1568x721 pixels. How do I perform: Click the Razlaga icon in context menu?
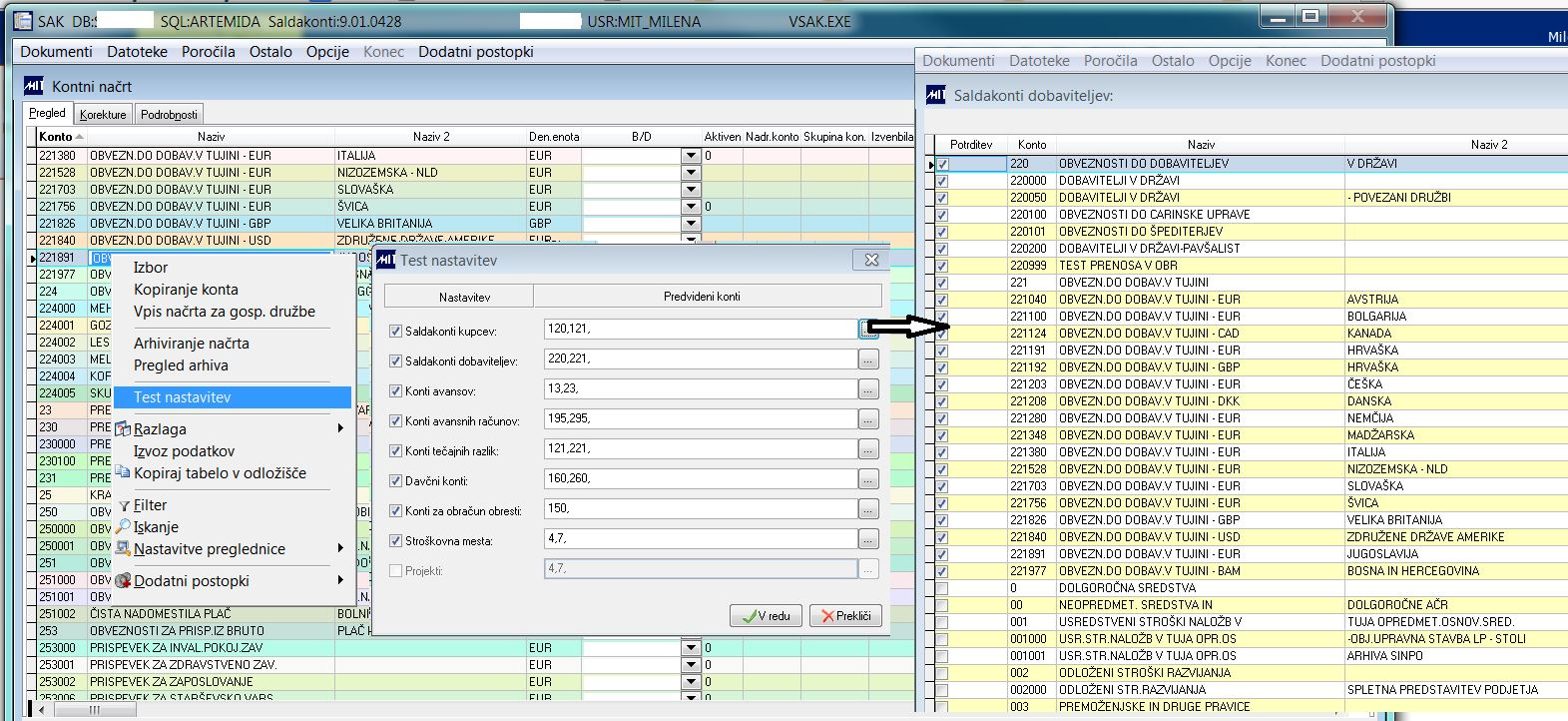[x=124, y=429]
